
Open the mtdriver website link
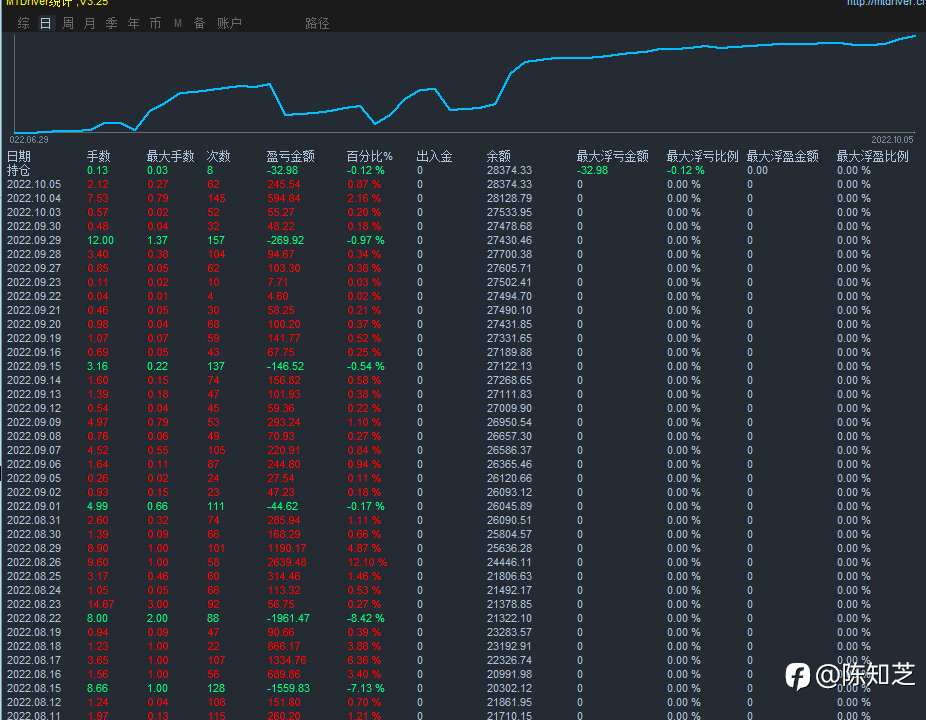[885, 3]
